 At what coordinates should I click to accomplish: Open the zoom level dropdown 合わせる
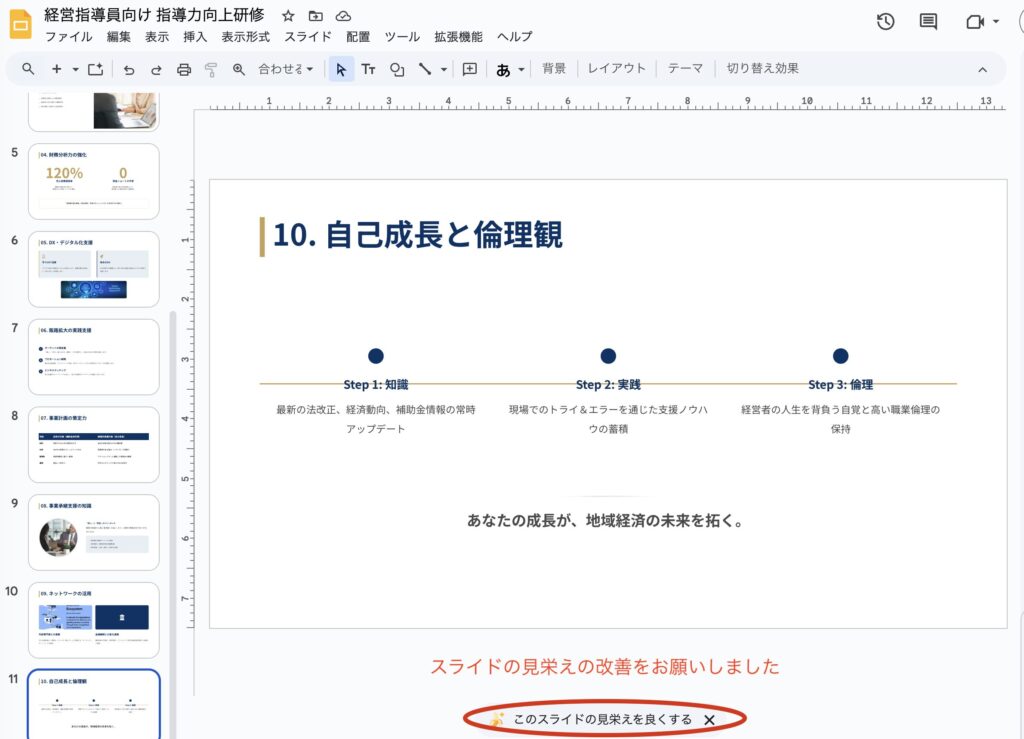click(286, 69)
